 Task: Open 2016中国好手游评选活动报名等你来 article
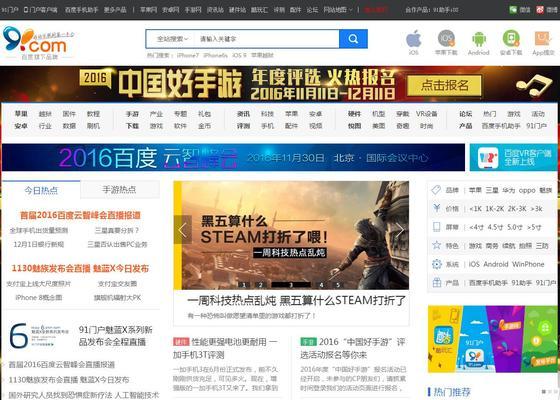click(x=353, y=348)
